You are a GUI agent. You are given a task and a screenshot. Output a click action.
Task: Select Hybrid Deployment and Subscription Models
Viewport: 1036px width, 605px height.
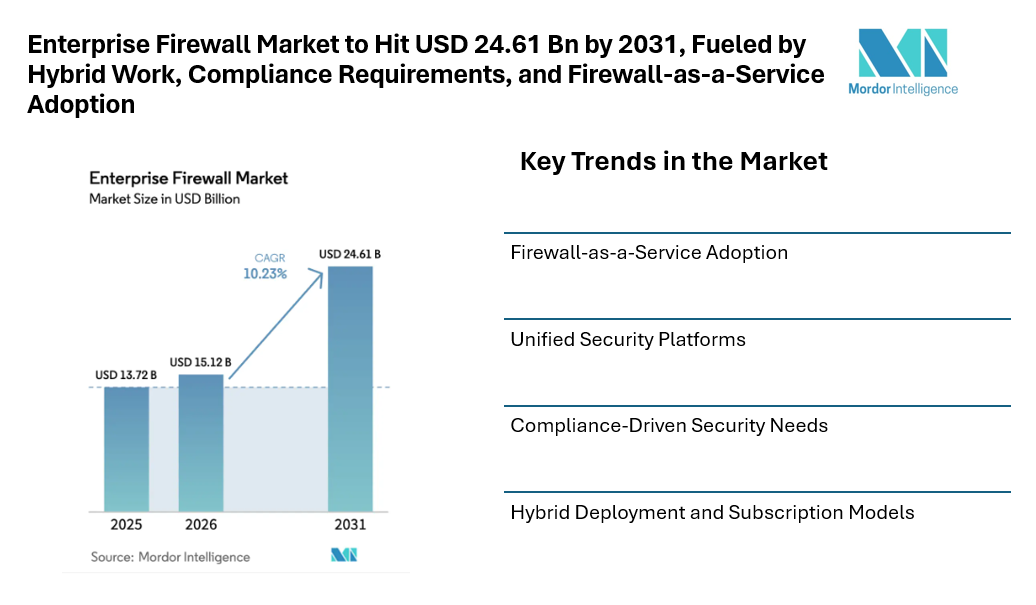[712, 513]
